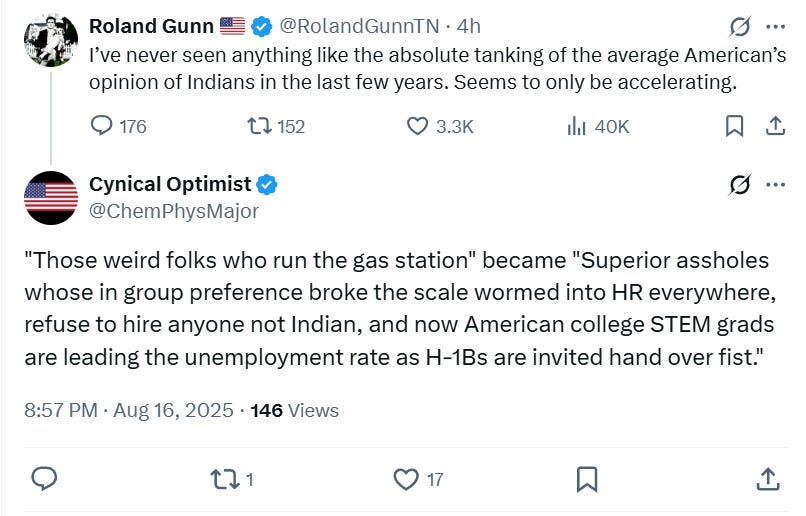Reply to Cynical Optimist's post
This screenshot has width=806, height=516.
pos(44,479)
